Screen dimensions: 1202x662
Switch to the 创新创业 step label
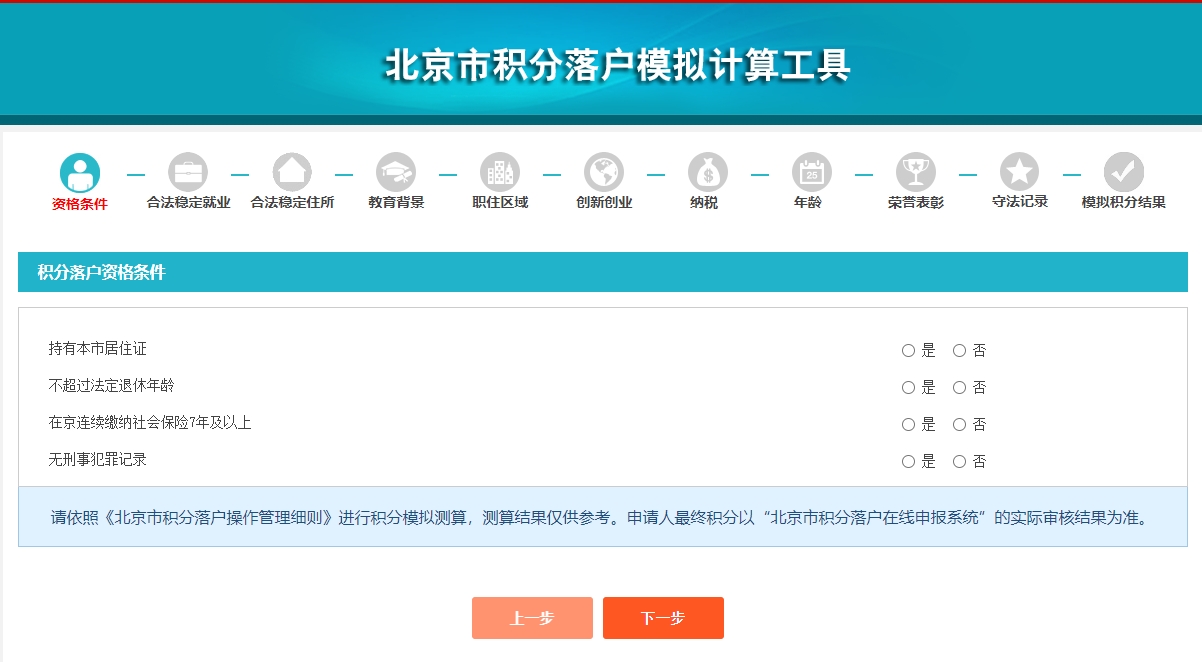(604, 203)
